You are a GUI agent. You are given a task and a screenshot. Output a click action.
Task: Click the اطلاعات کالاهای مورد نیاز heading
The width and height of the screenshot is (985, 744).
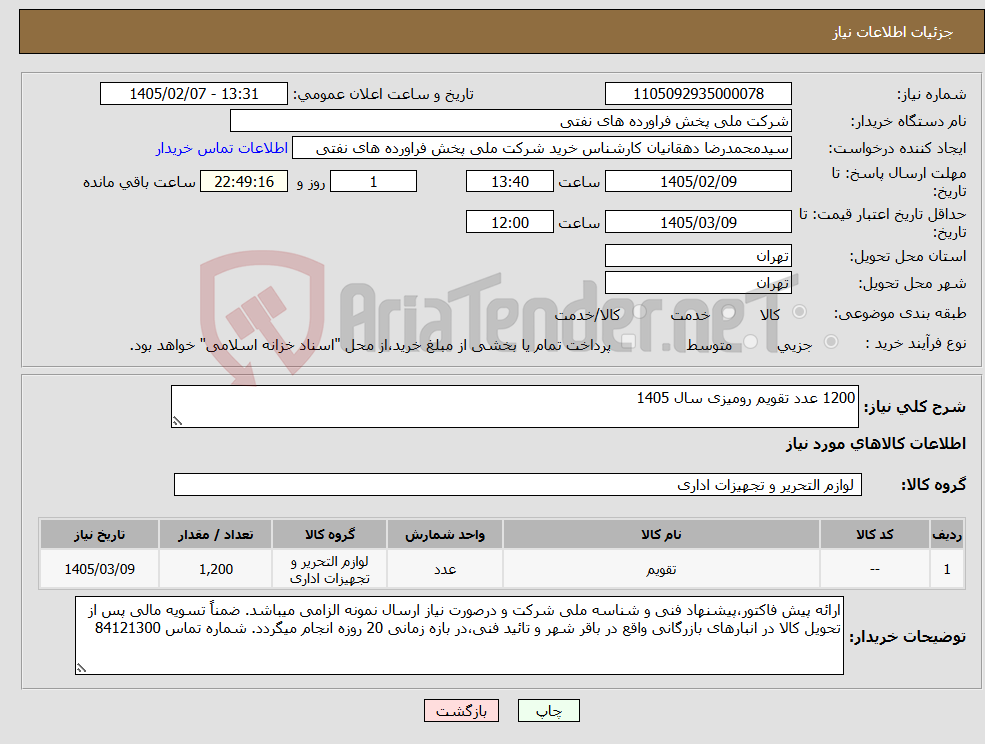(x=875, y=444)
